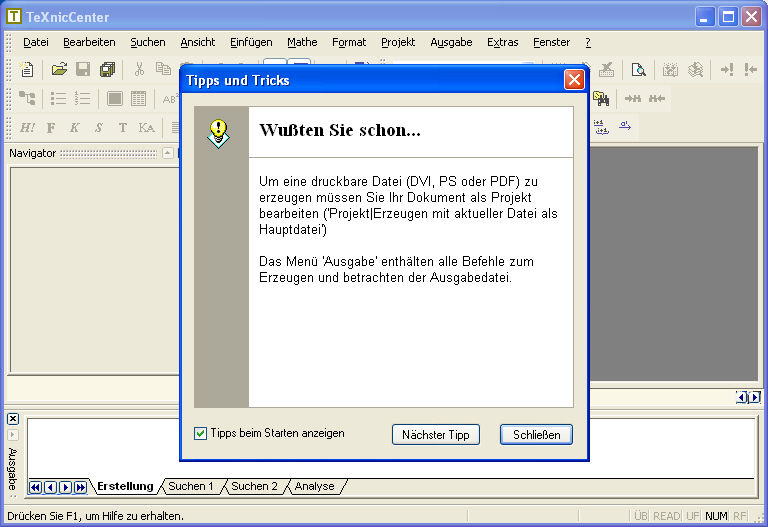
Task: Switch to the Suchen 2 tab
Action: pyautogui.click(x=254, y=486)
